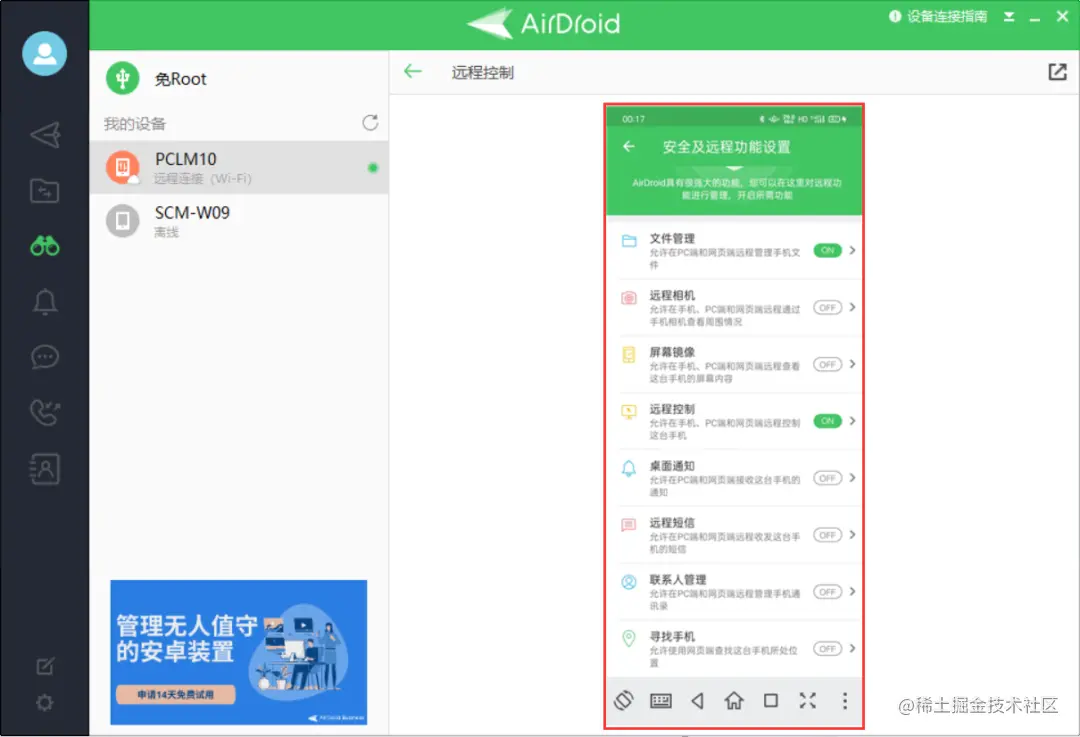1080x737 pixels.
Task: Tap the Android back triangle button
Action: (x=697, y=701)
